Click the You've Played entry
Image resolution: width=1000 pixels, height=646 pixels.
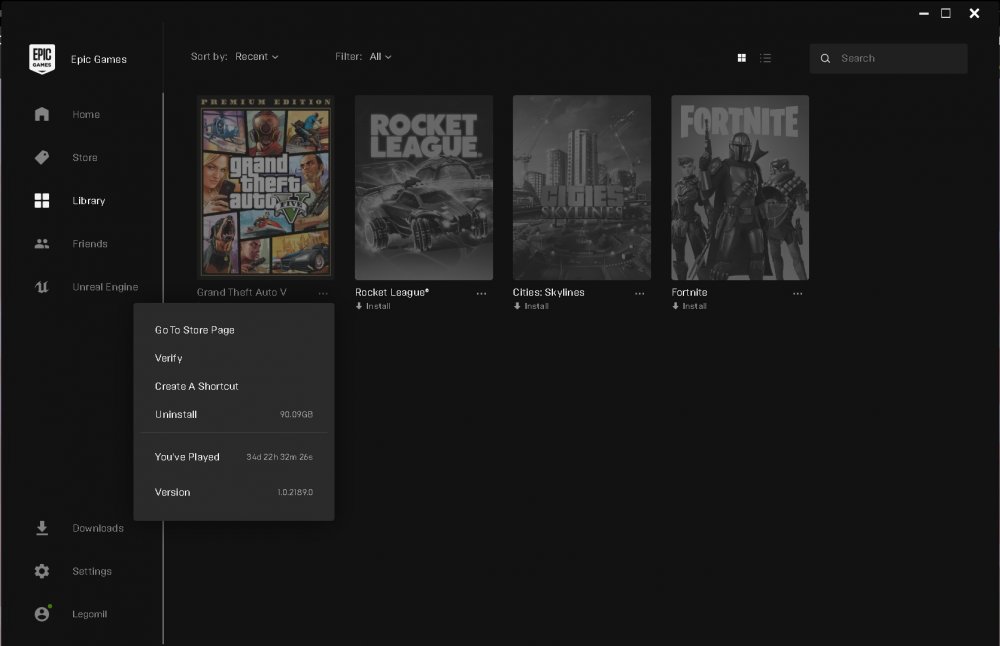tap(233, 457)
